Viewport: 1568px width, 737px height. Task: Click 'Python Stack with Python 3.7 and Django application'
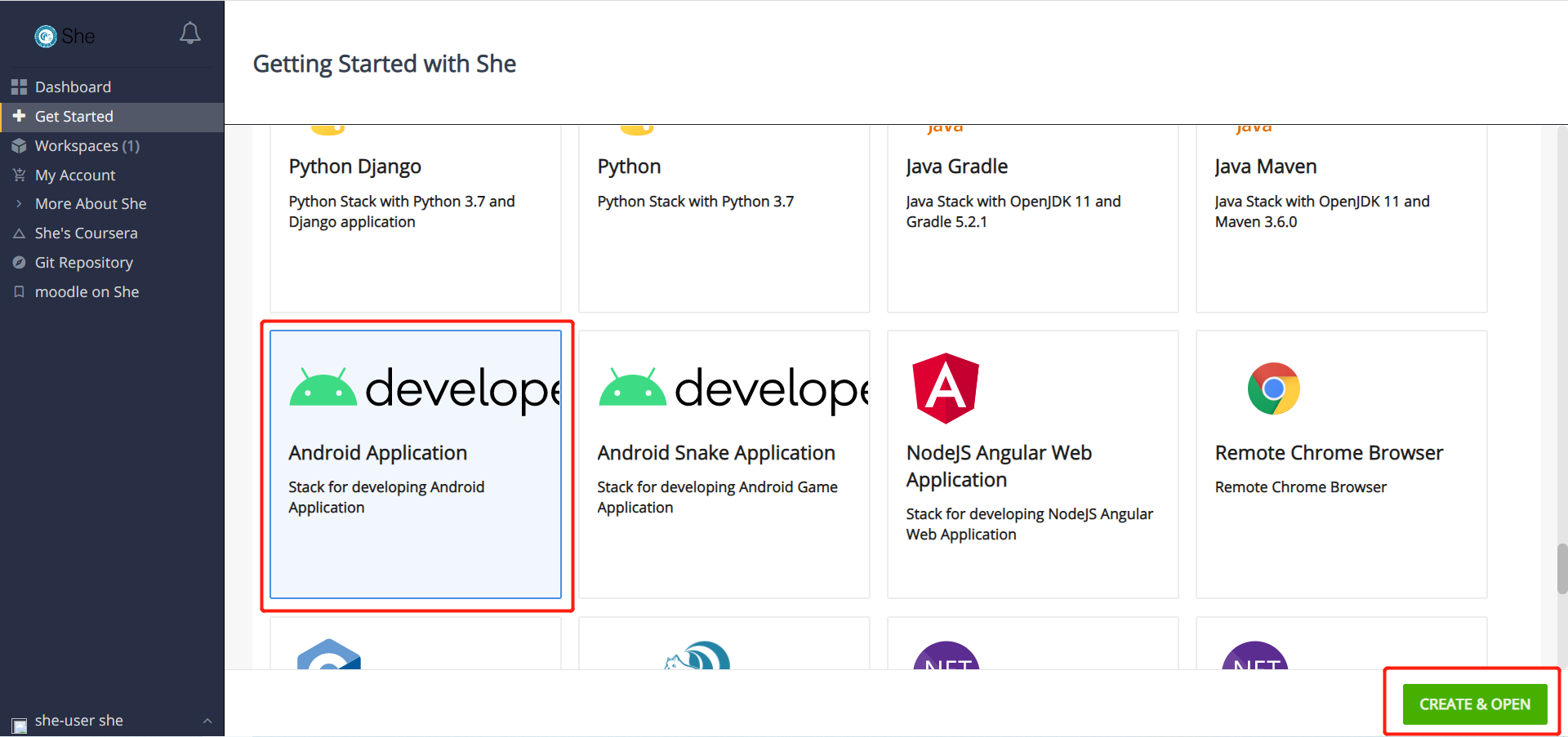(402, 211)
